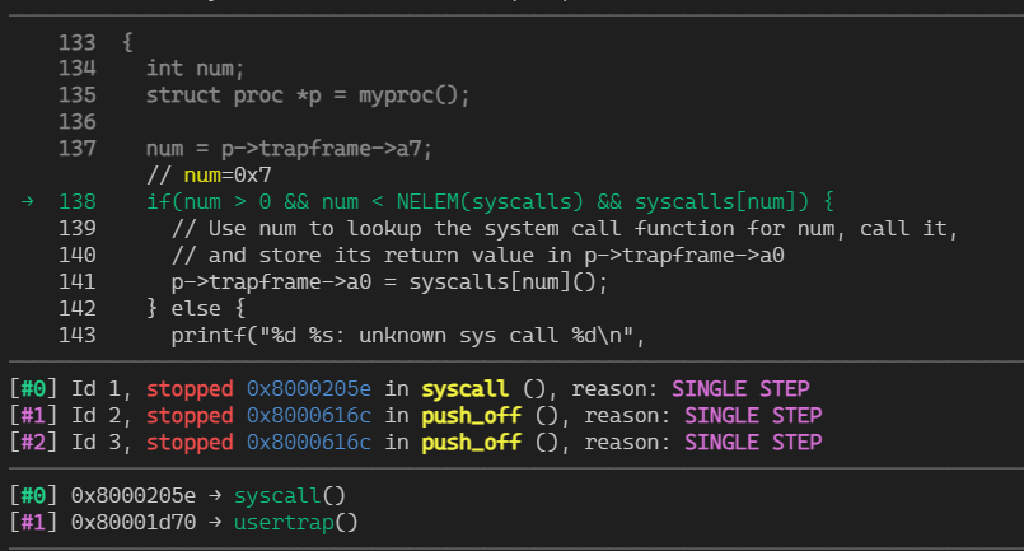
Task: Click NELEM(syscalls) in the highlighted line
Action: click(x=489, y=202)
